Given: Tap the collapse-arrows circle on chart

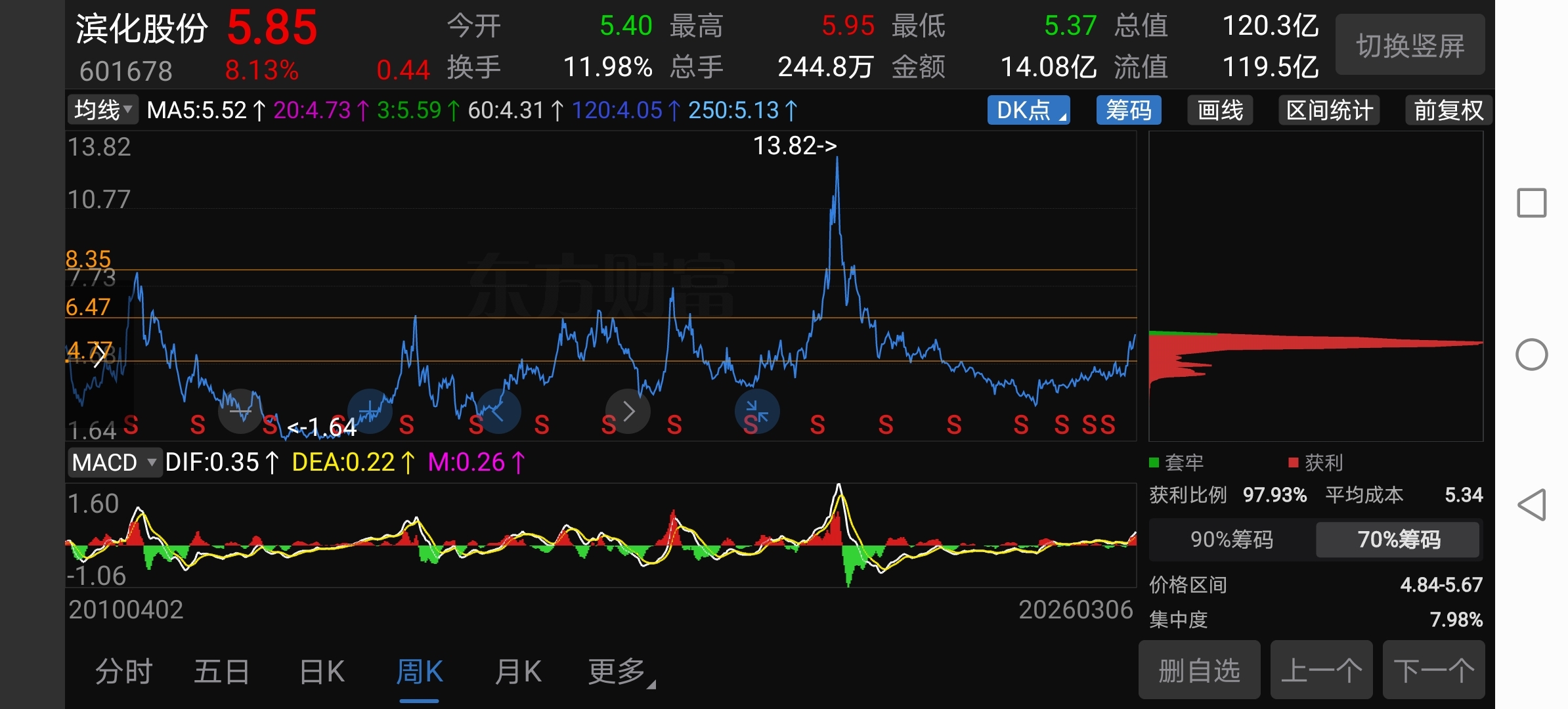Looking at the screenshot, I should [757, 412].
